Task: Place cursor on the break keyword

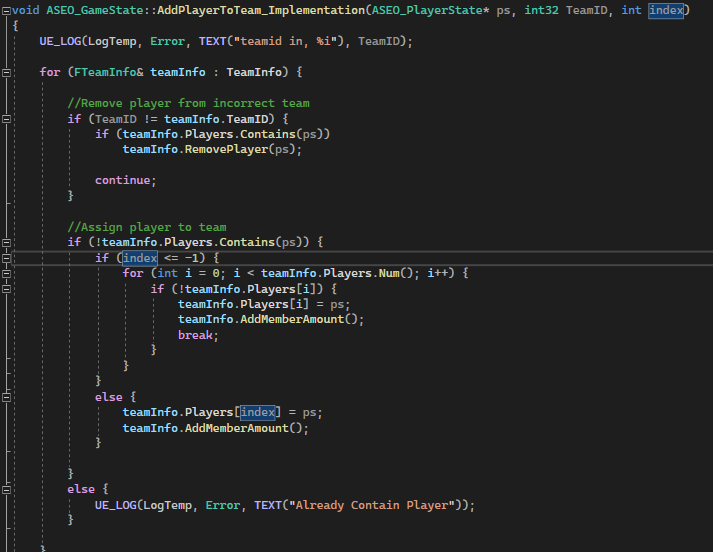Action: [197, 335]
